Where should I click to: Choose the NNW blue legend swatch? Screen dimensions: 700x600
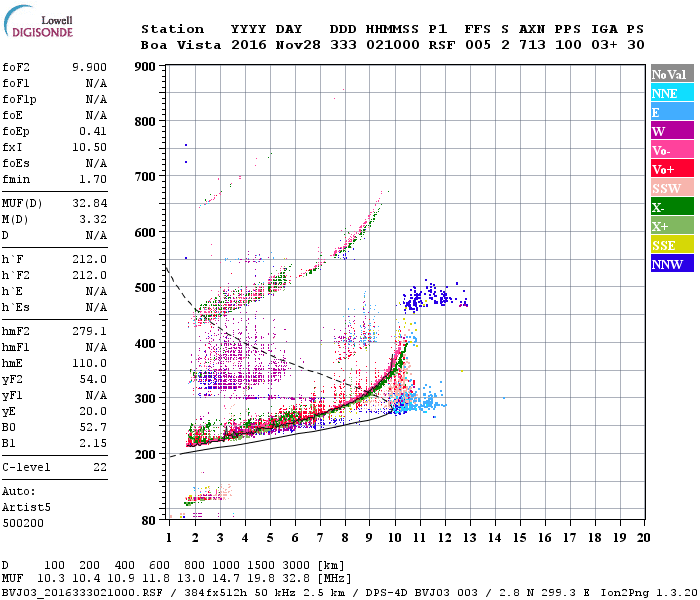click(x=672, y=263)
